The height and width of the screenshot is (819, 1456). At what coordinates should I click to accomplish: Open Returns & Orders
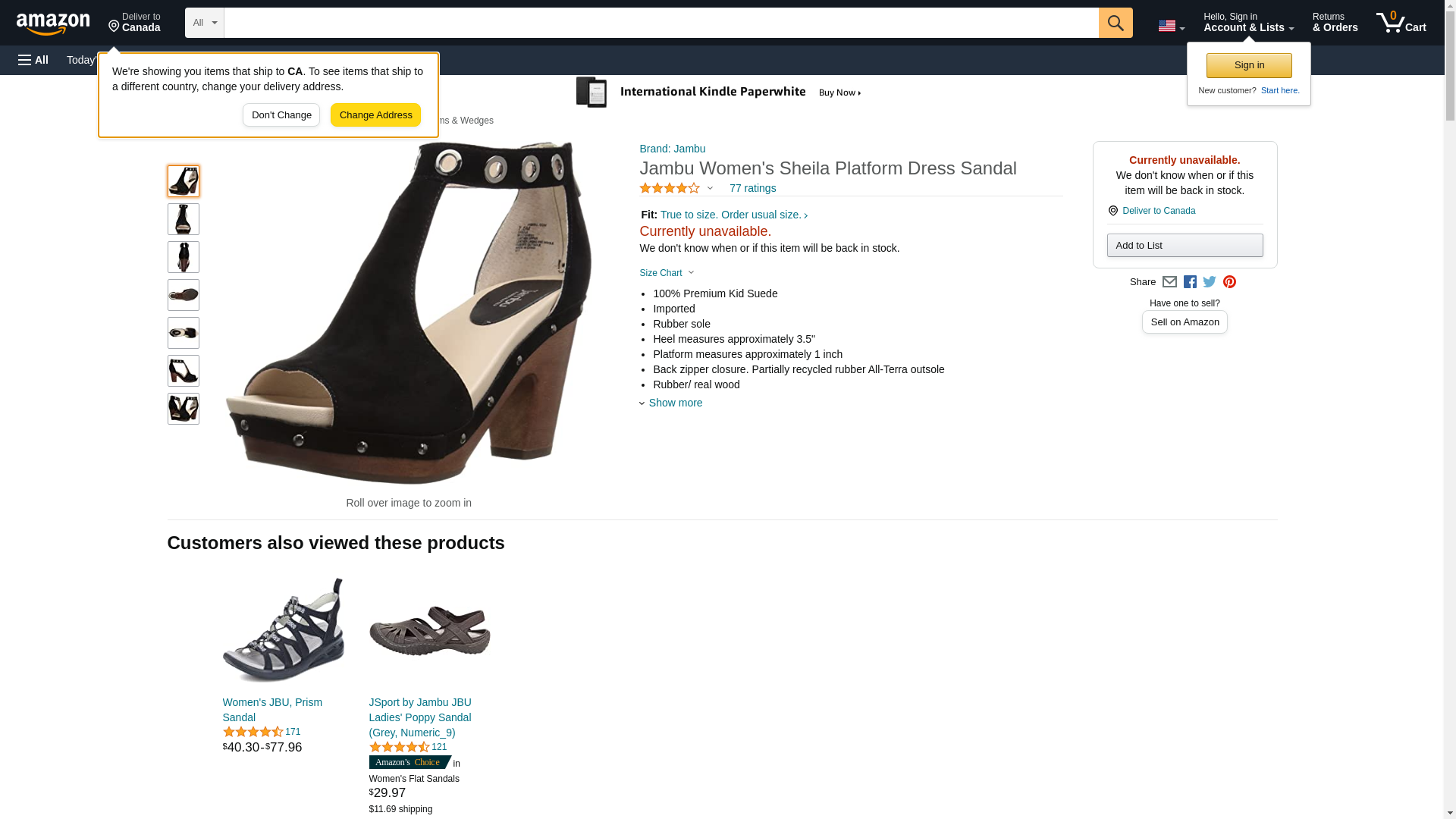point(1335,23)
